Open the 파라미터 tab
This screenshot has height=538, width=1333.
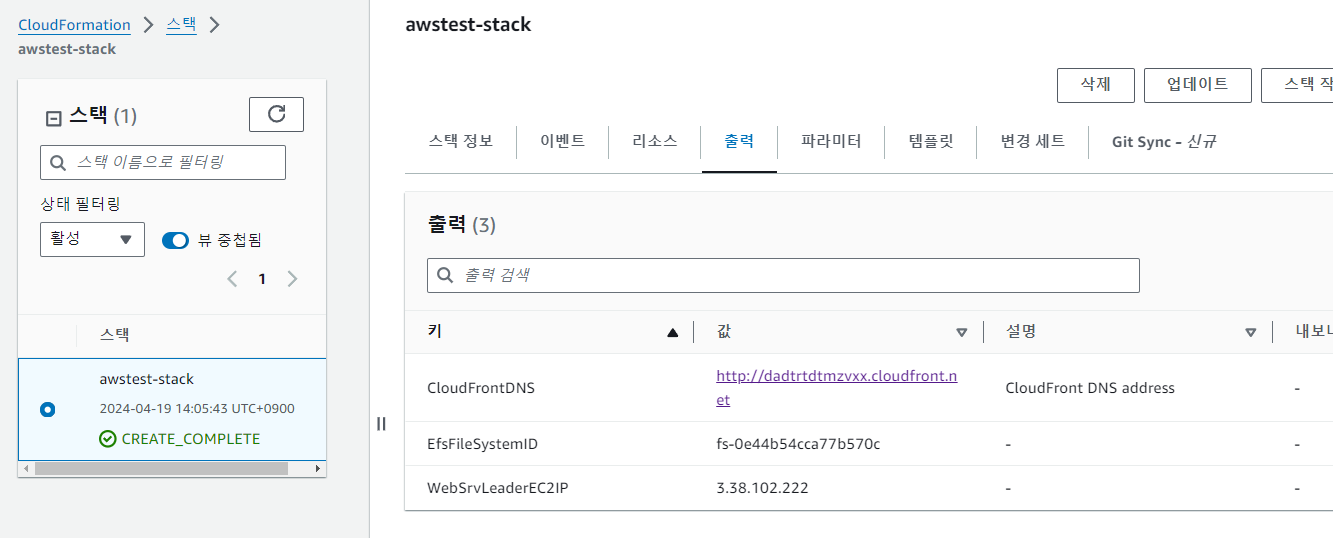(831, 141)
